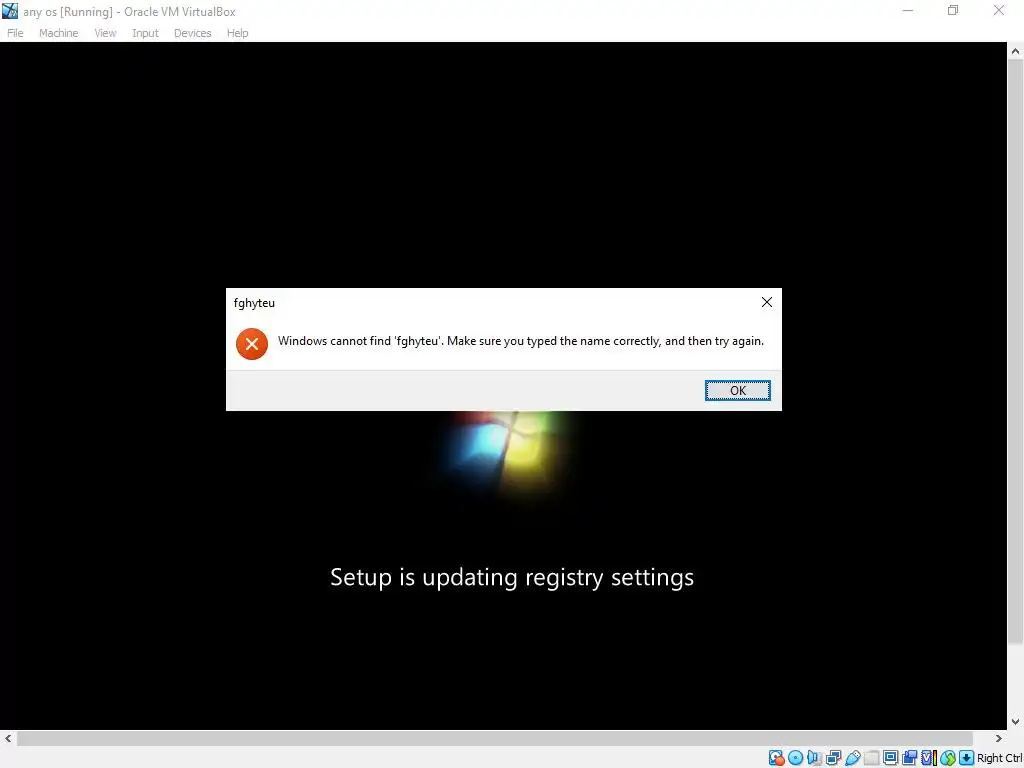The width and height of the screenshot is (1024, 768).
Task: Click the 'Windows cannot find' error message
Action: tap(520, 341)
